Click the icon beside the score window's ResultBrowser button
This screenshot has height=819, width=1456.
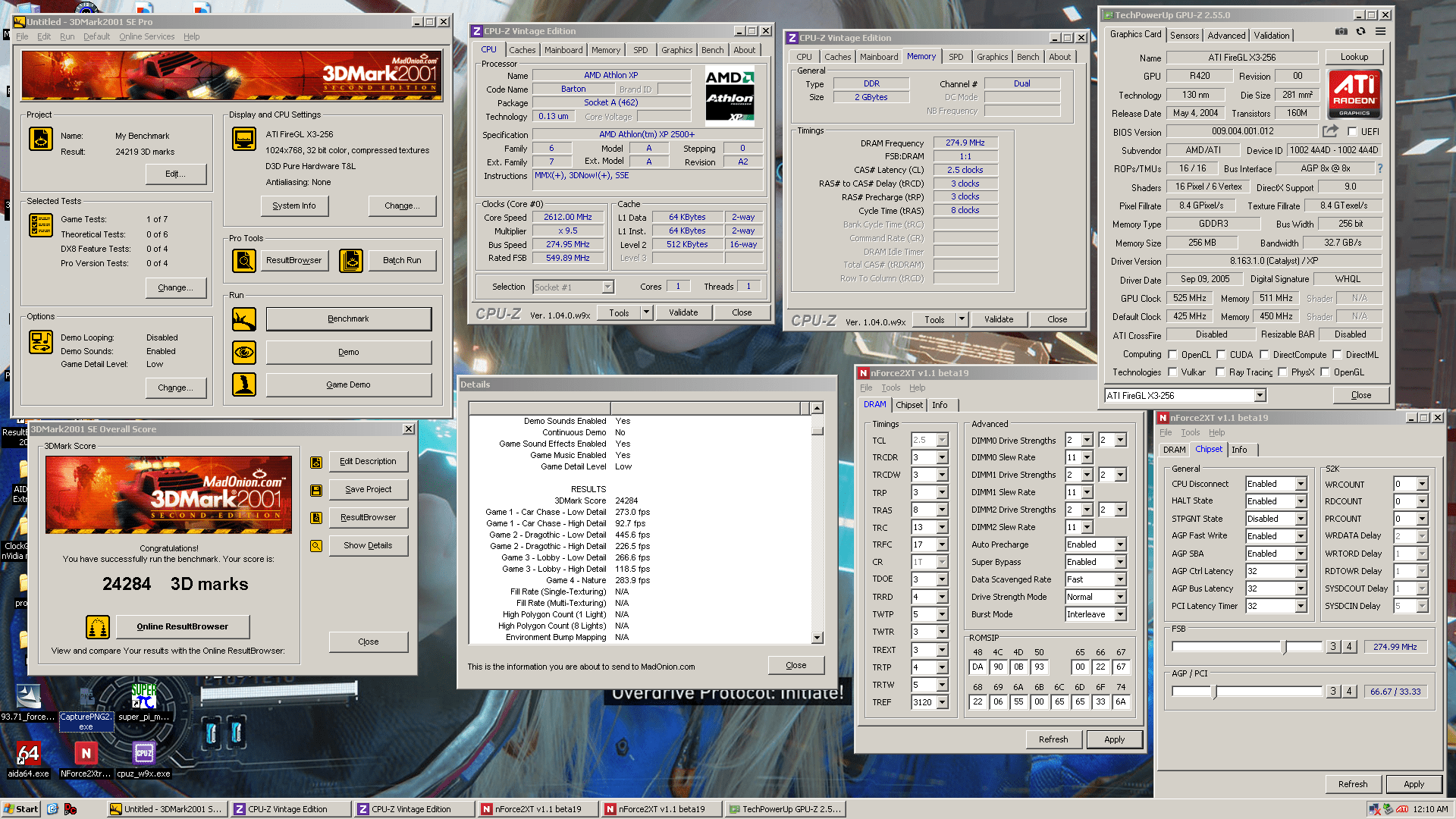tap(316, 518)
